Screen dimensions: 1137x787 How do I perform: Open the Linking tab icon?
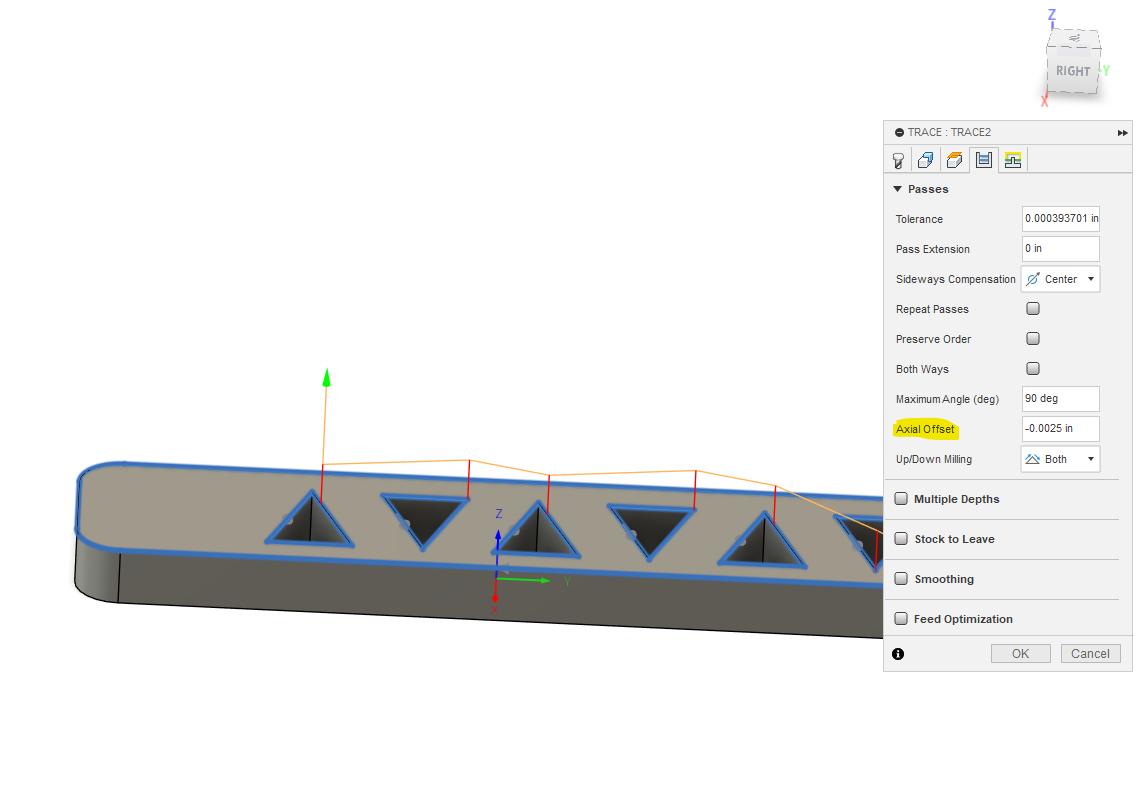click(x=1011, y=159)
